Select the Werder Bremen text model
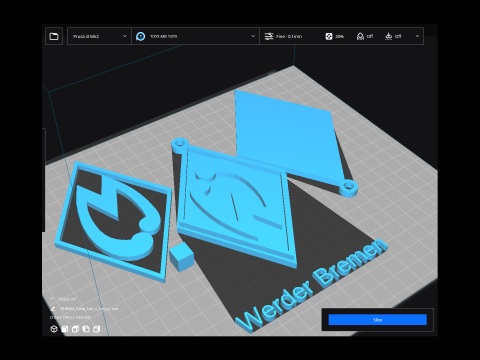This screenshot has height=360, width=480. pos(311,285)
